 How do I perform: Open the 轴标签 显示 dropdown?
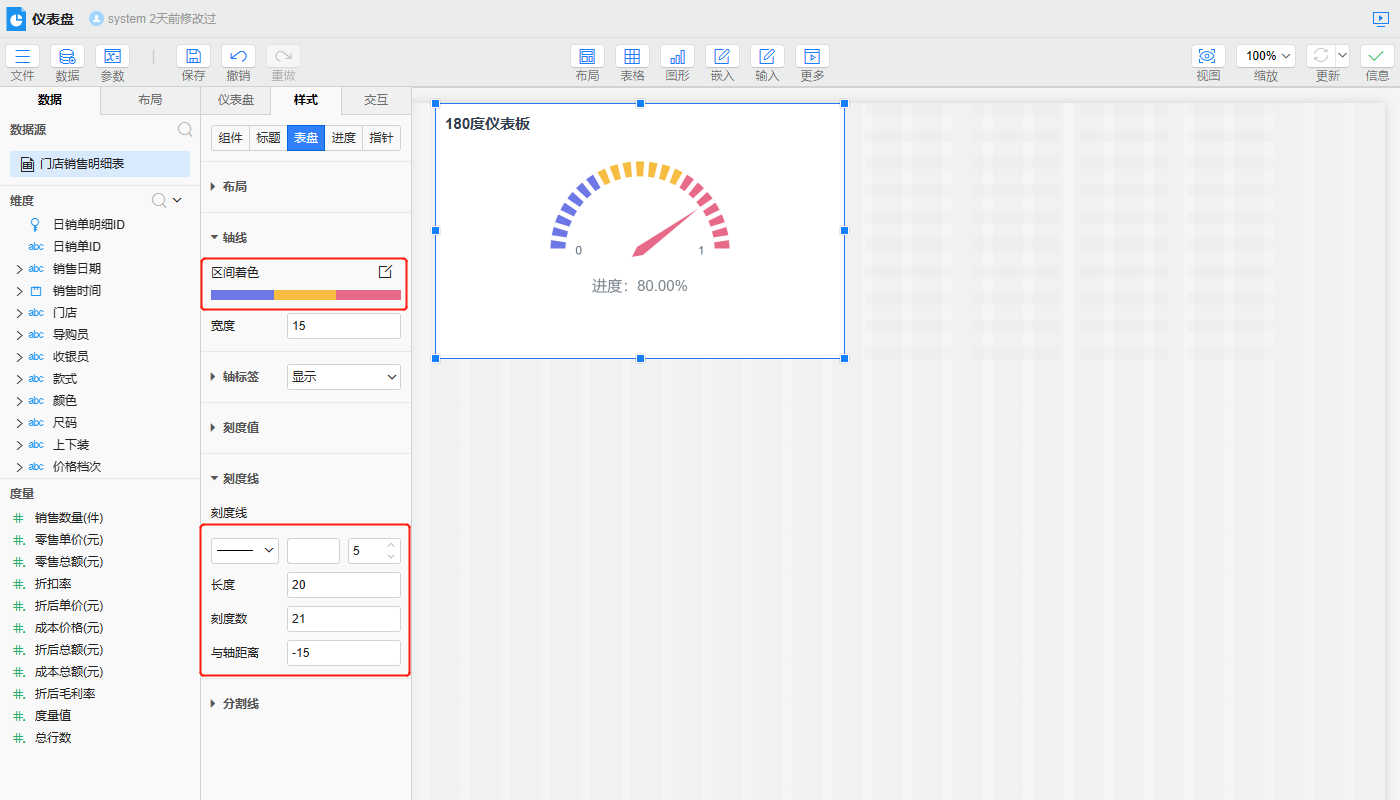click(x=343, y=377)
